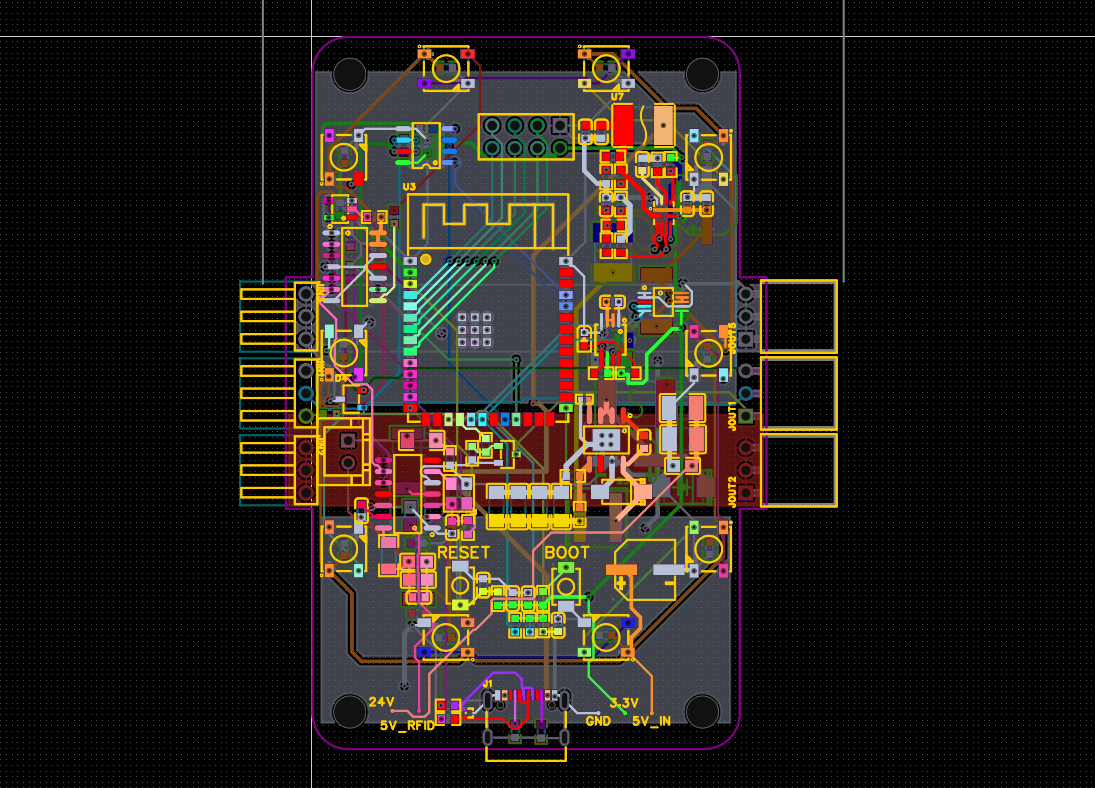Click the 3.3V silkscreen label
The width and height of the screenshot is (1095, 788).
click(624, 703)
